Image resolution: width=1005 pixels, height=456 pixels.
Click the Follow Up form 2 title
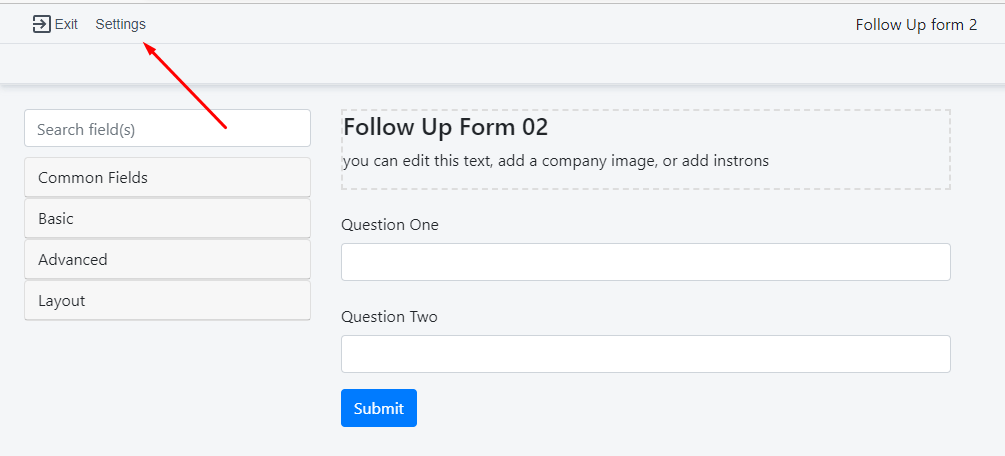[x=916, y=24]
